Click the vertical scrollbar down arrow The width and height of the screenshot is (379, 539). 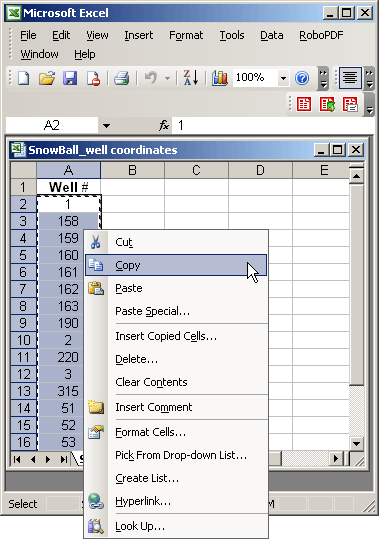[356, 443]
